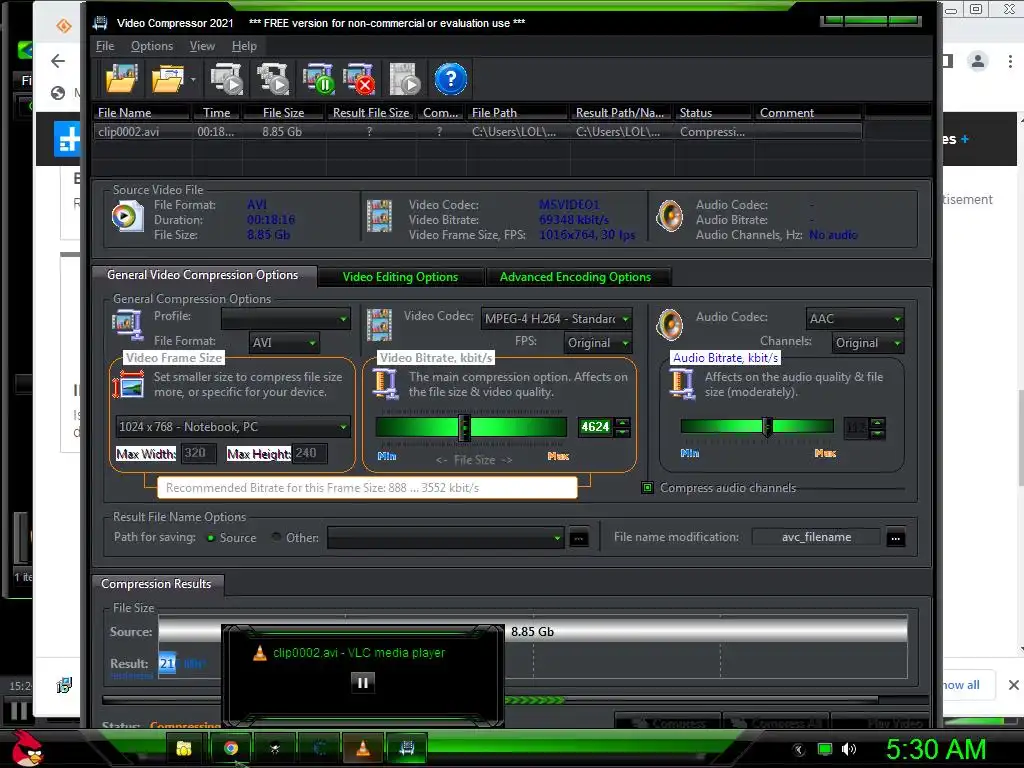Open the folder-with-settings toolbar icon

(x=167, y=79)
